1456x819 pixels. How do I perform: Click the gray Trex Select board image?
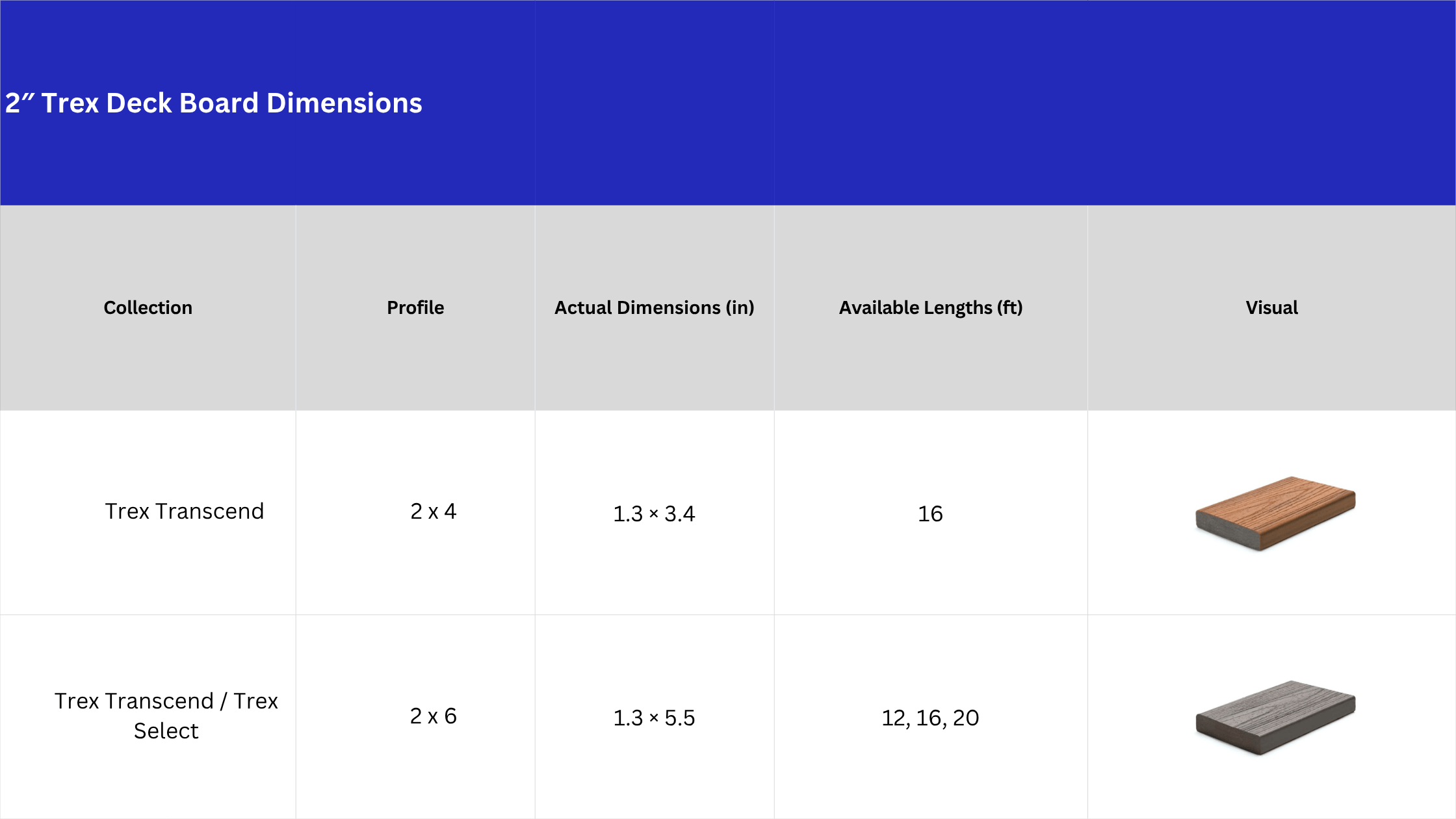tap(1275, 717)
